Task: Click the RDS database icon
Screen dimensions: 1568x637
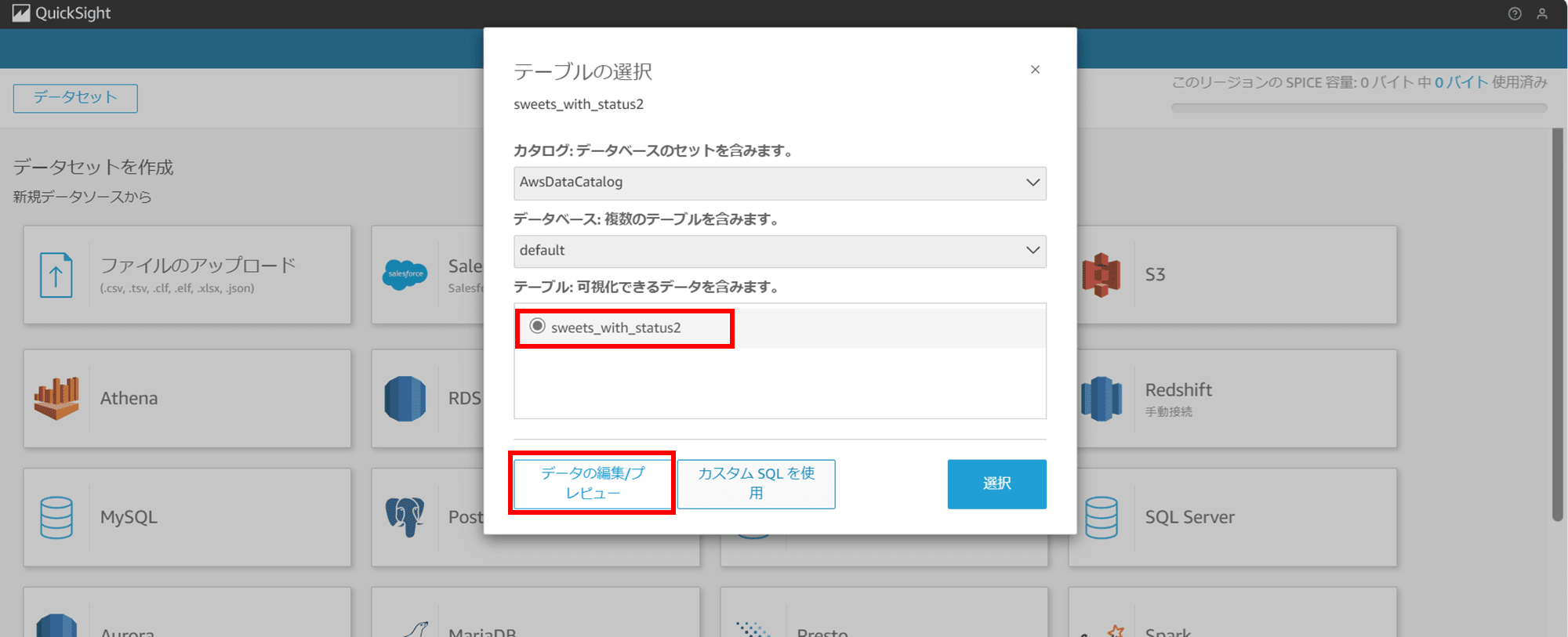Action: tap(405, 399)
